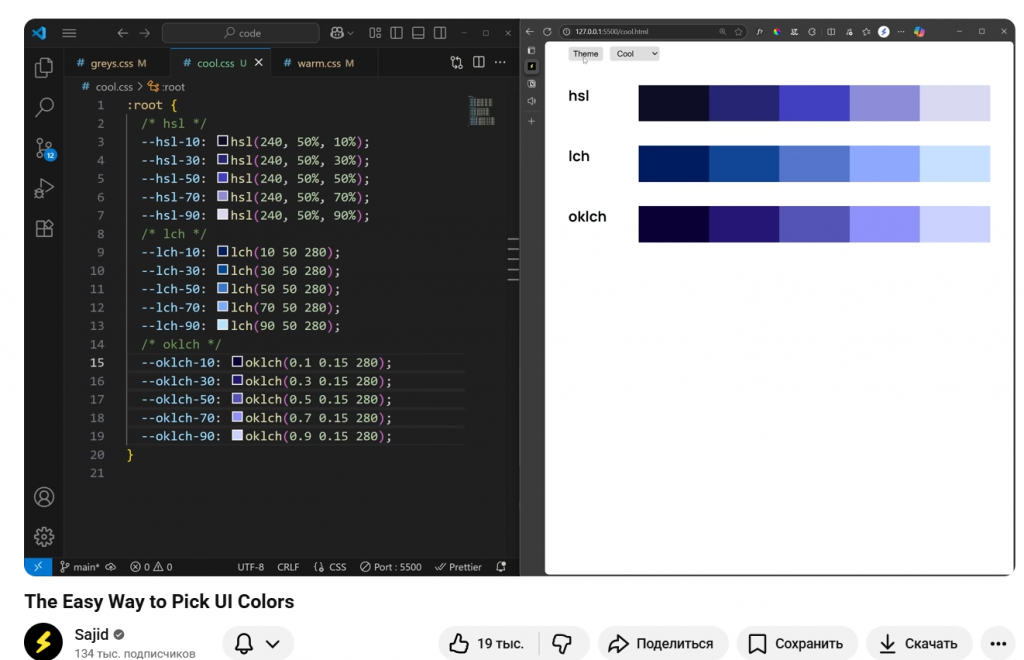Open the Accounts icon in the activity bar
Image resolution: width=1024 pixels, height=660 pixels.
(x=44, y=497)
